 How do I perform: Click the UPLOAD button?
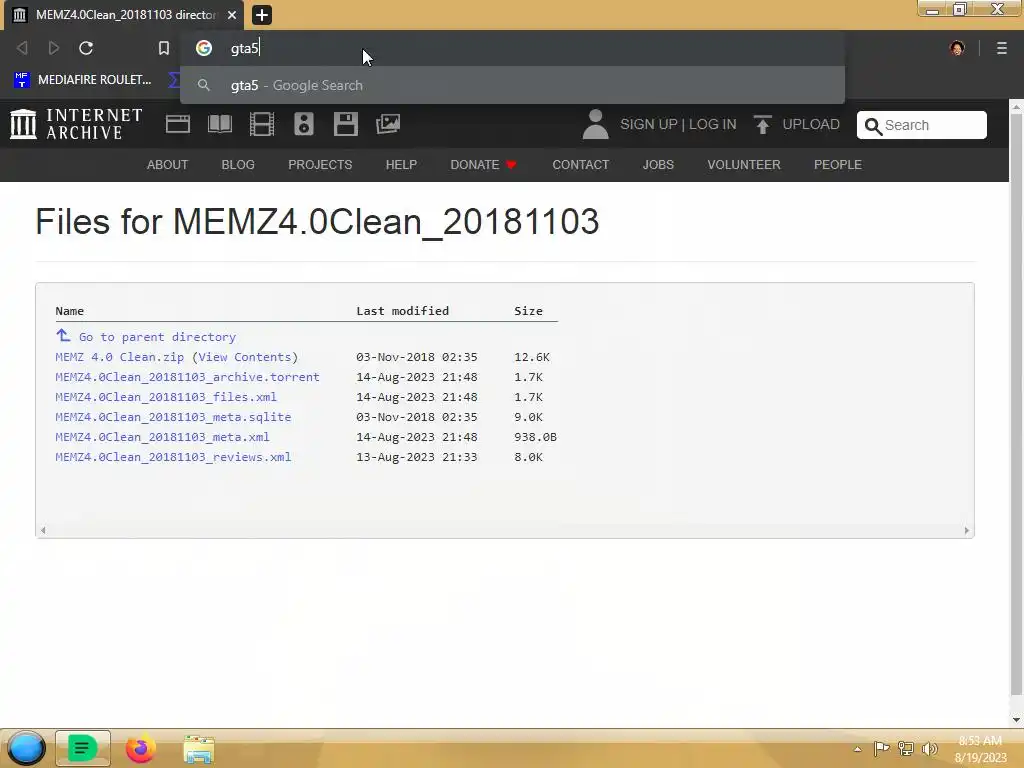811,124
